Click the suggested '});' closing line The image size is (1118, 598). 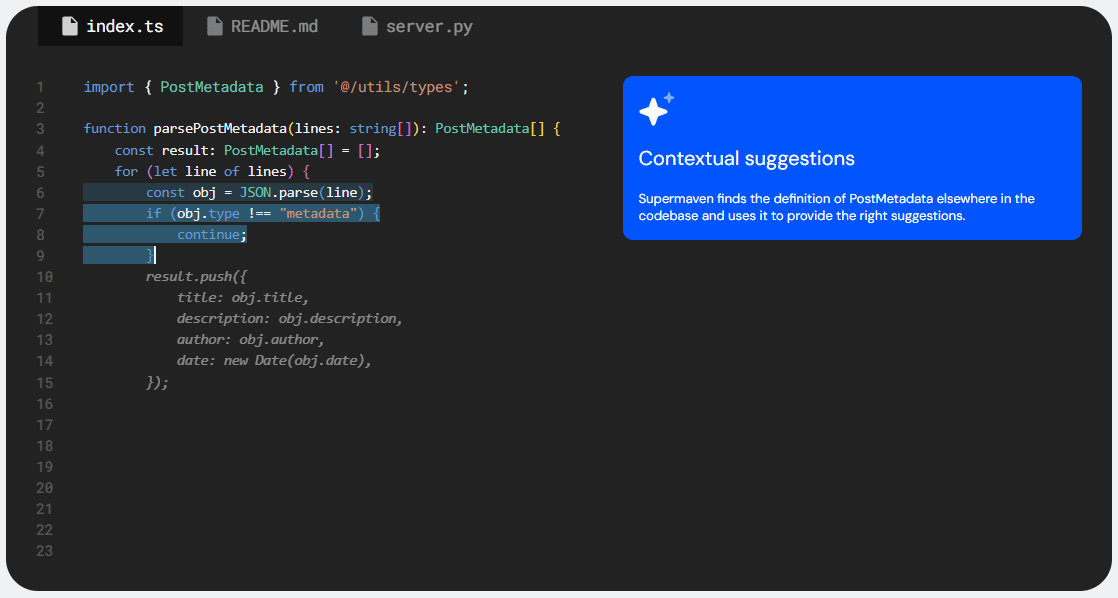coord(158,383)
